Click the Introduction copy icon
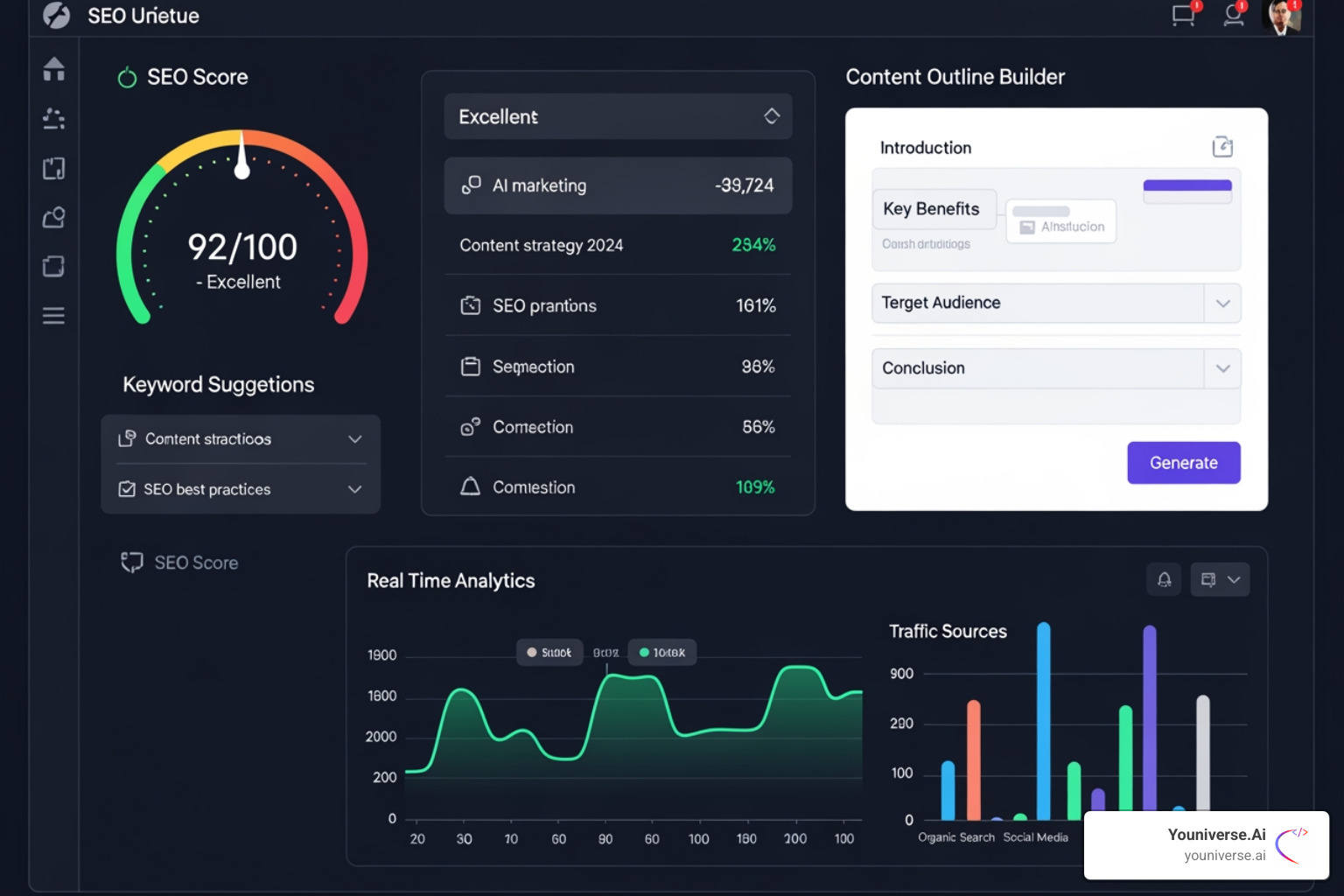Viewport: 1344px width, 896px height. tap(1222, 147)
